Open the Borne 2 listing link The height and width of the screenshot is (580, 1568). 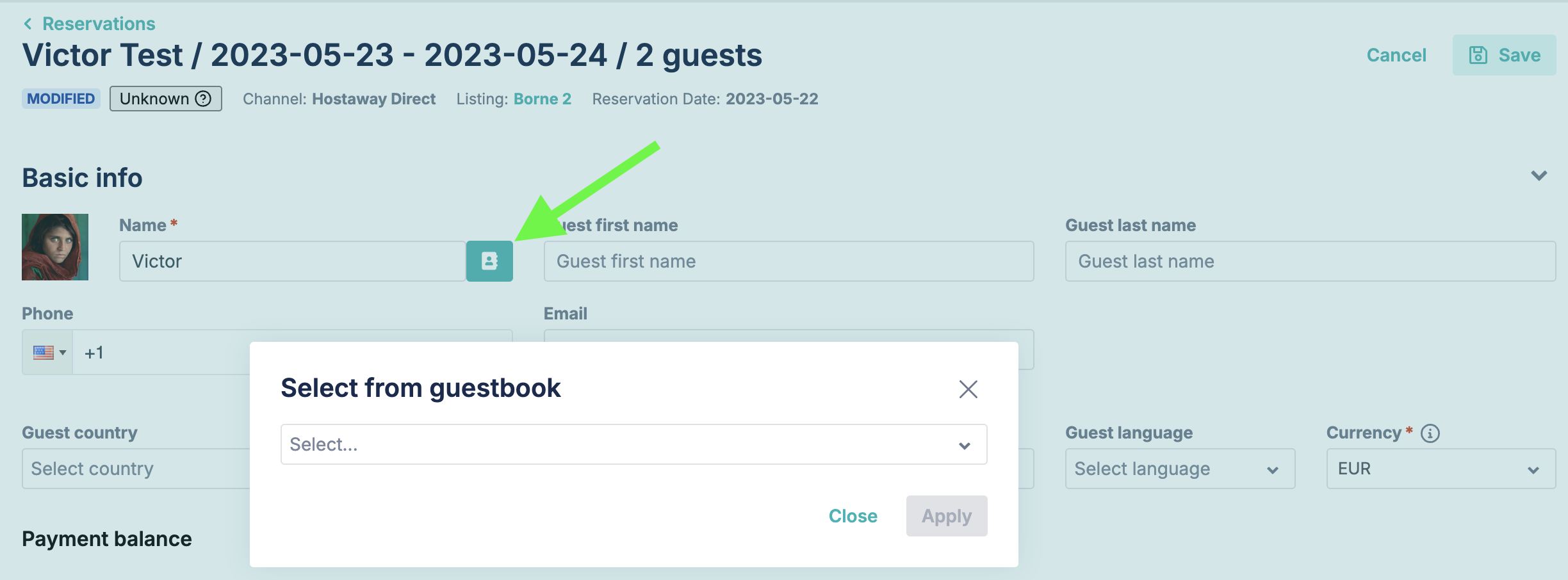(x=542, y=99)
